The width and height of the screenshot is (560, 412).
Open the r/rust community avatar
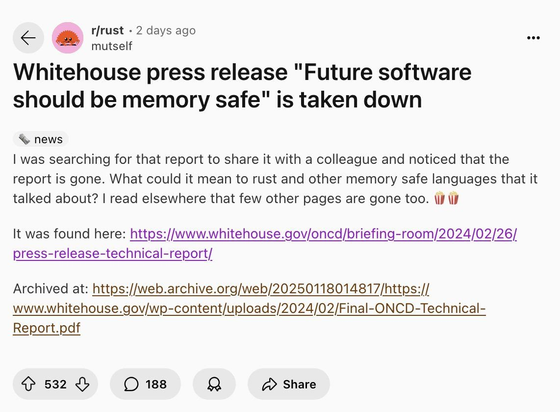(x=68, y=37)
